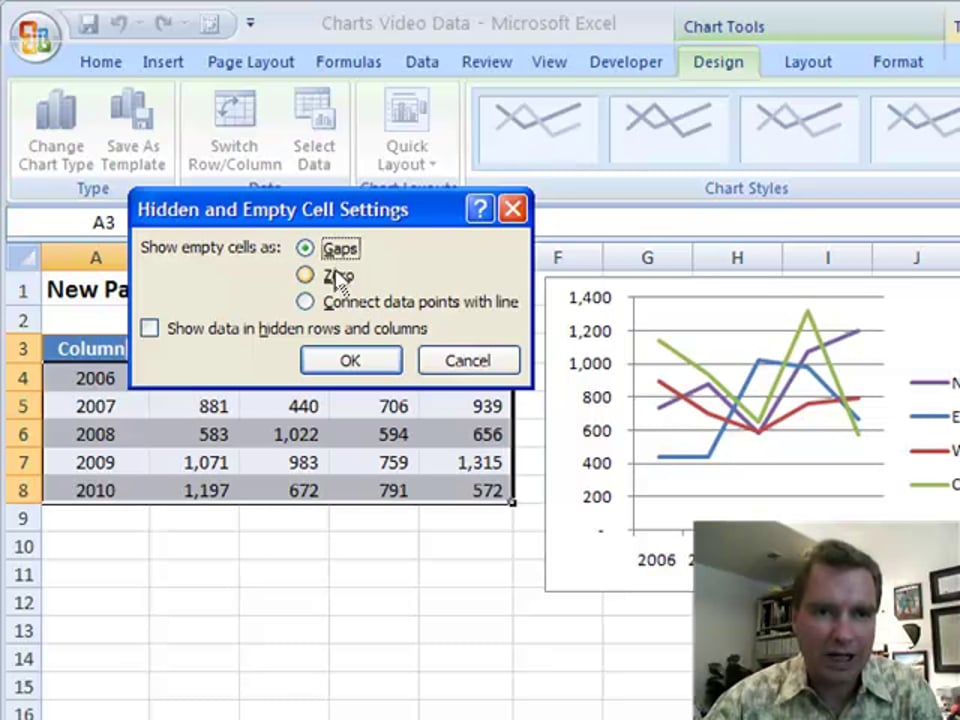960x720 pixels.
Task: Click cell containing 594
Action: (375, 434)
